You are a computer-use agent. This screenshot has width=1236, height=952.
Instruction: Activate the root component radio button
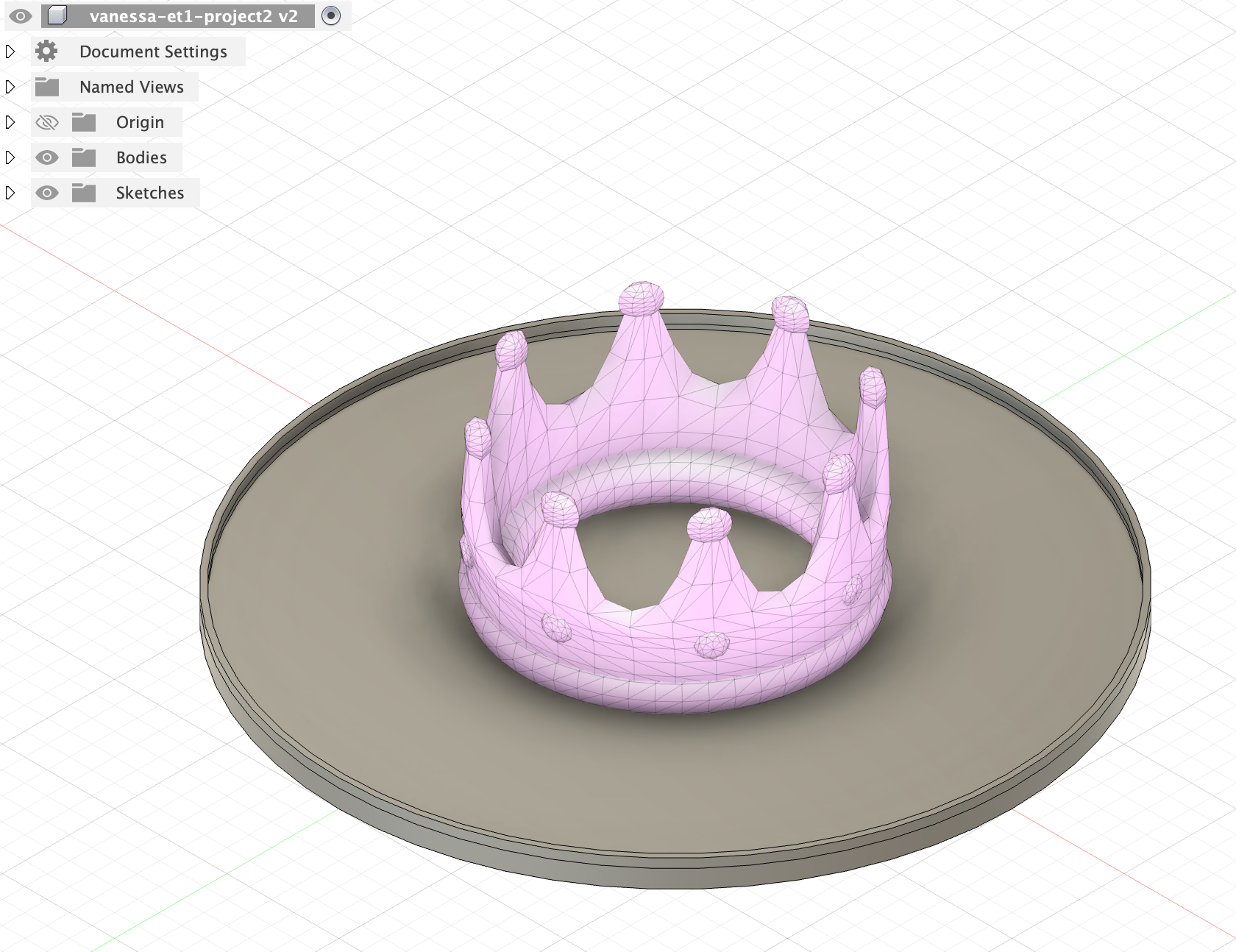(331, 16)
